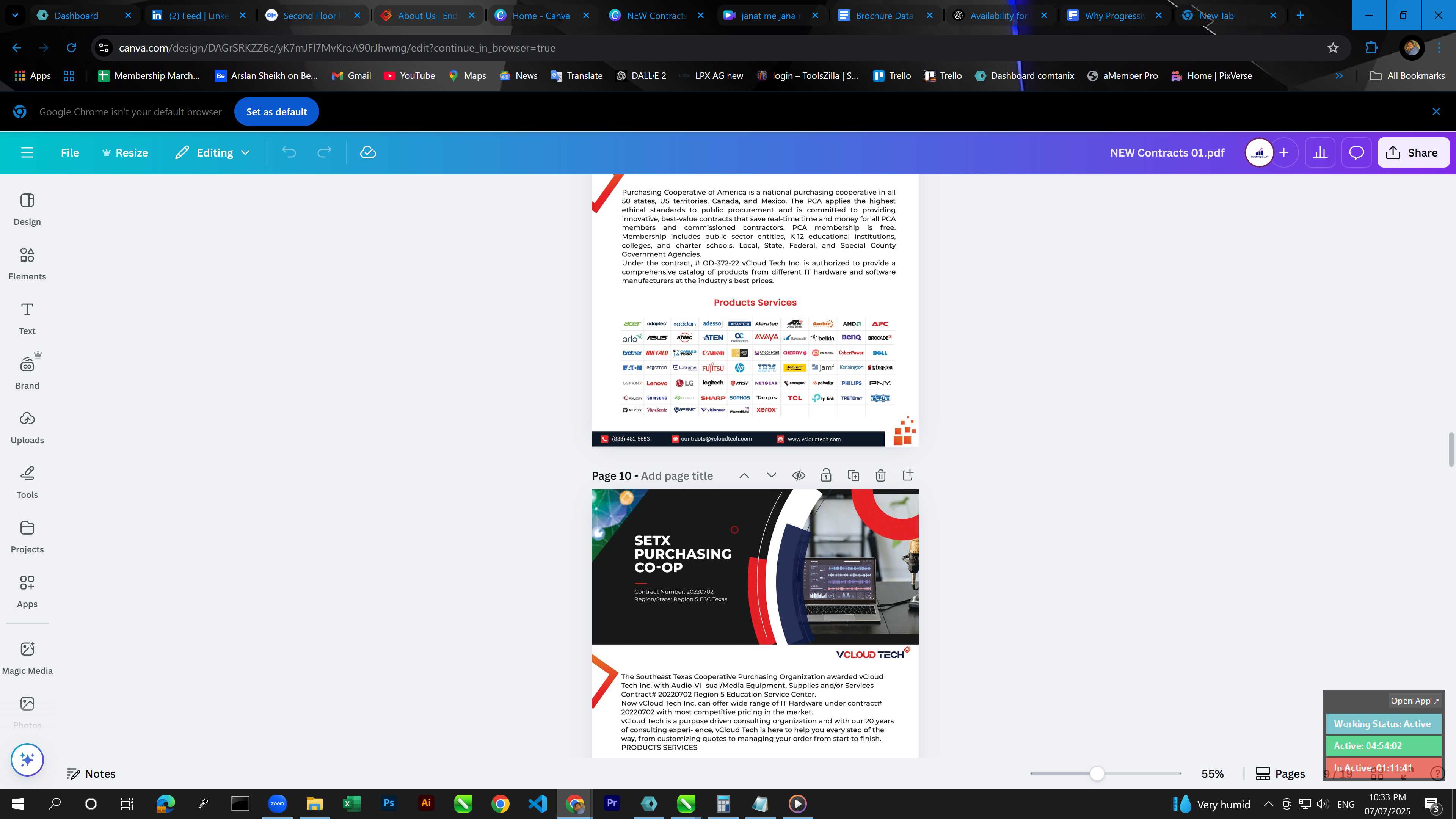Switch to the Home - Canva tab

pos(541,16)
